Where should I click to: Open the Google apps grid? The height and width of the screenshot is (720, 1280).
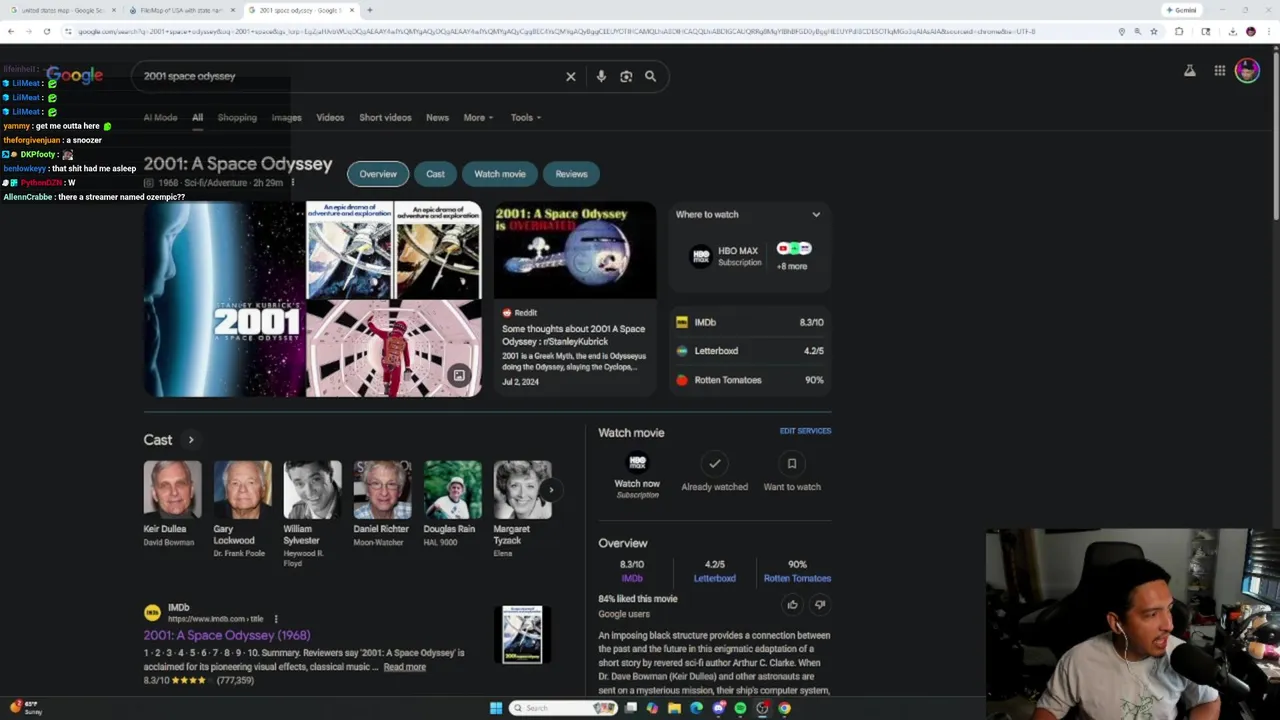tap(1220, 71)
